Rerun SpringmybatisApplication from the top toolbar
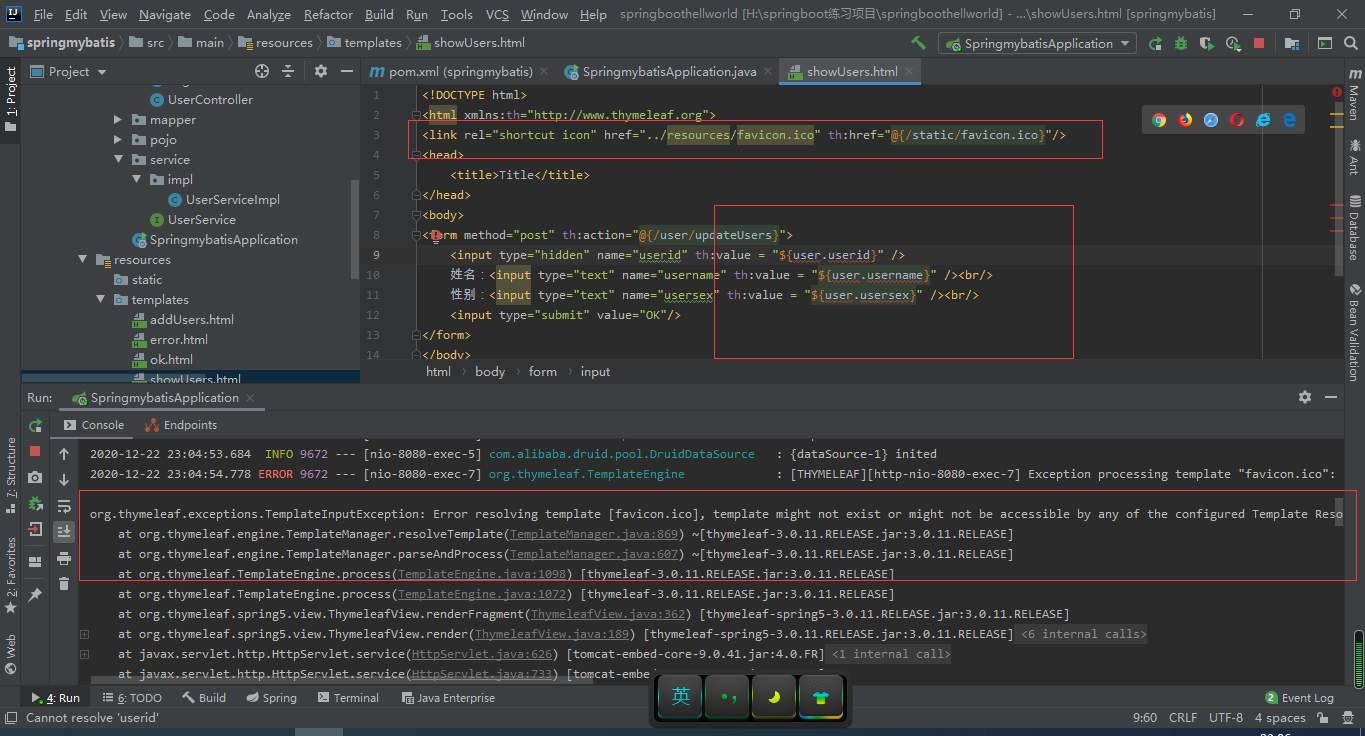The width and height of the screenshot is (1365, 736). [x=1156, y=43]
